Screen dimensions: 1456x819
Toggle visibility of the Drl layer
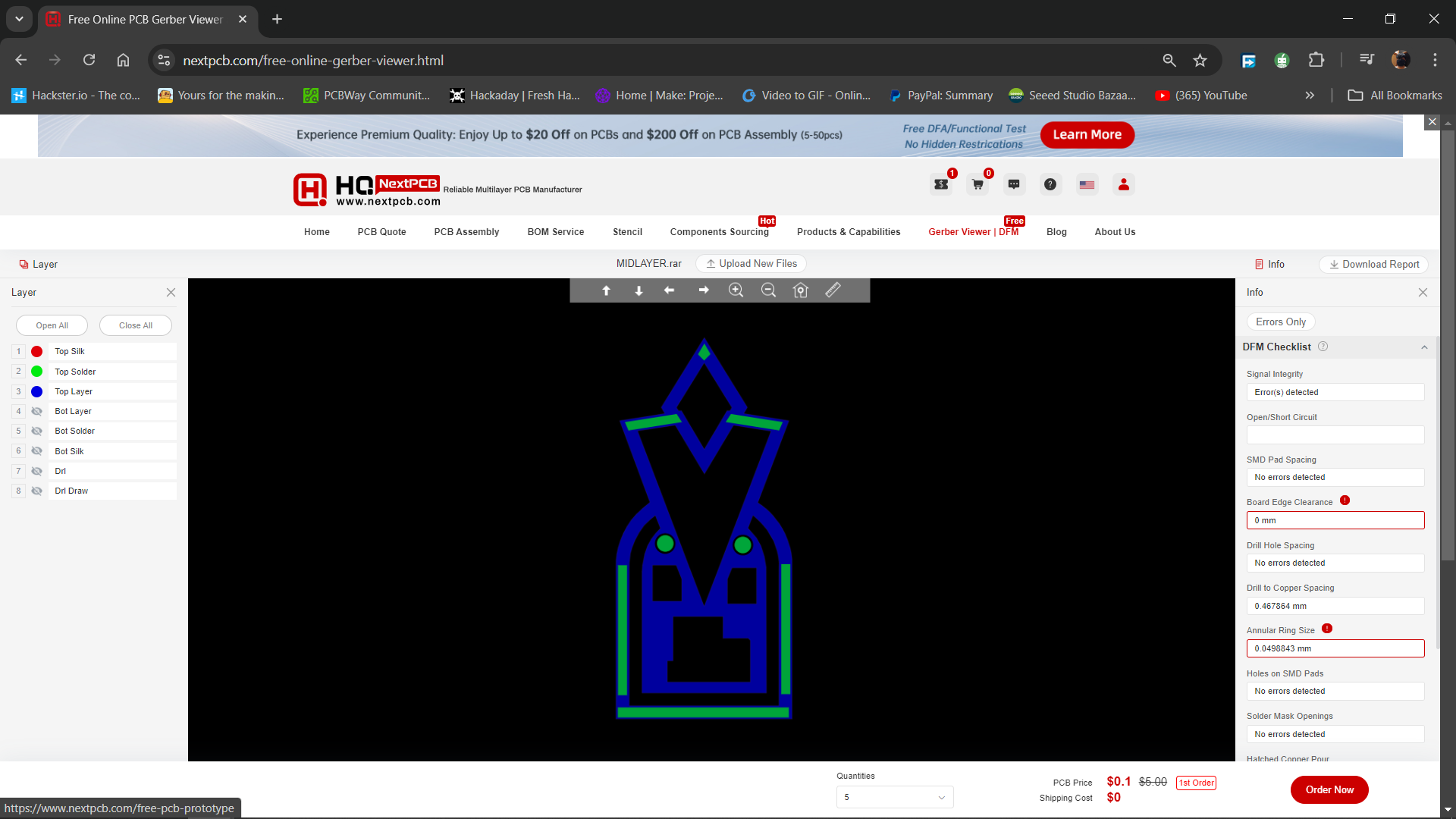36,471
